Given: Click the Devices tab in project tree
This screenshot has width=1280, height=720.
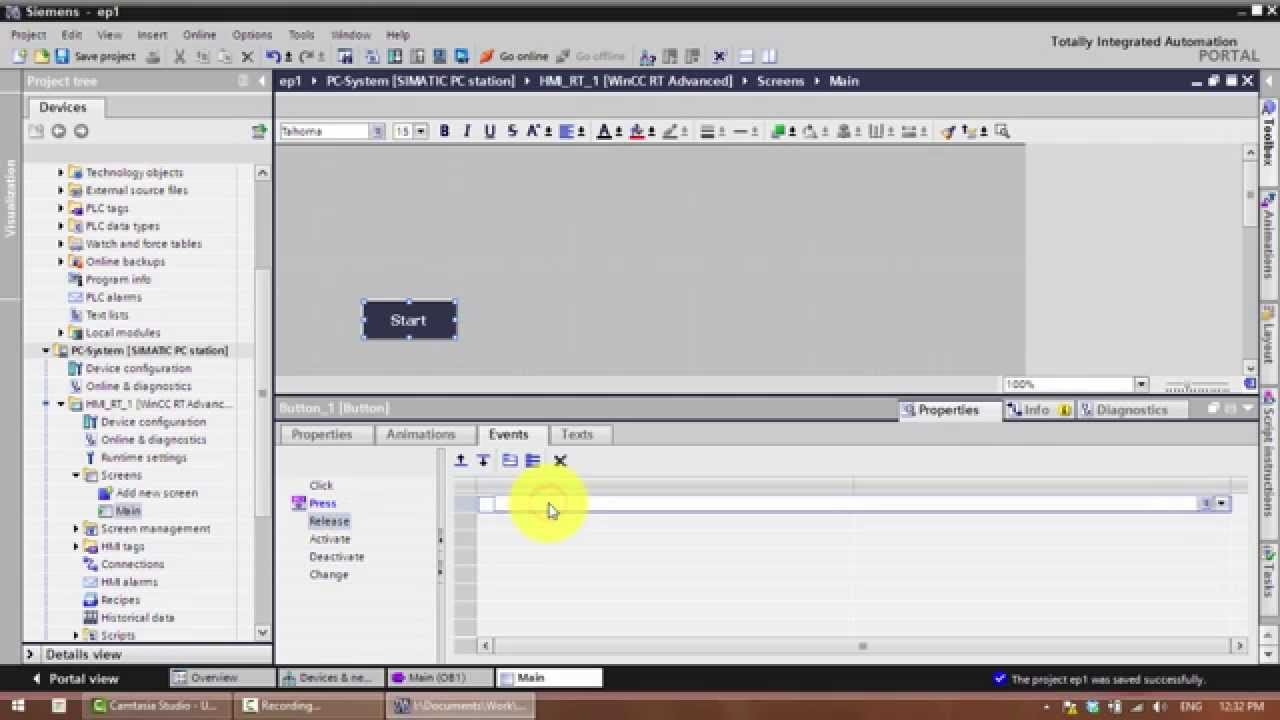Looking at the screenshot, I should (x=62, y=107).
